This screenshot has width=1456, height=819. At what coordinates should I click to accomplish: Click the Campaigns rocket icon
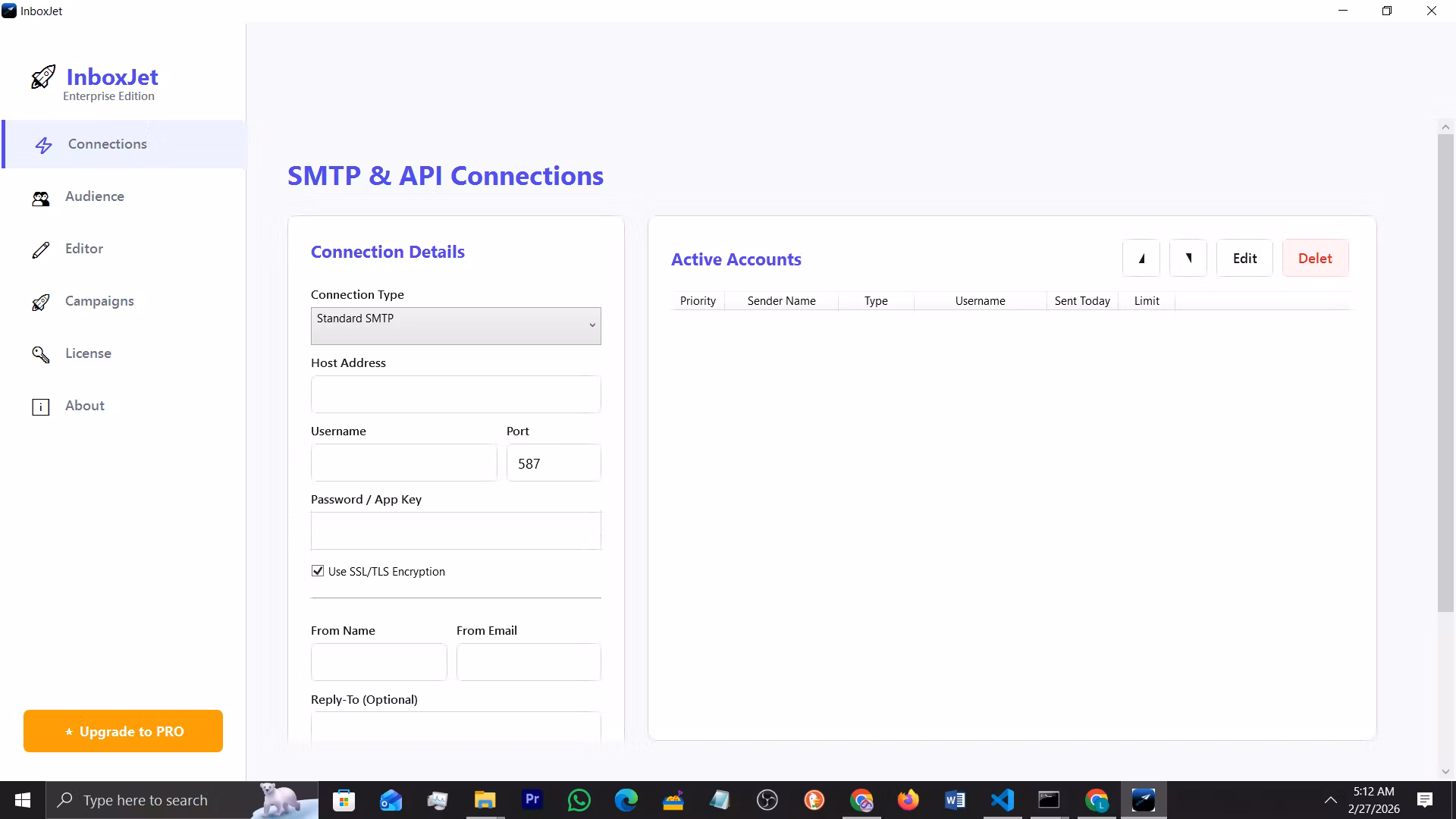pos(41,302)
